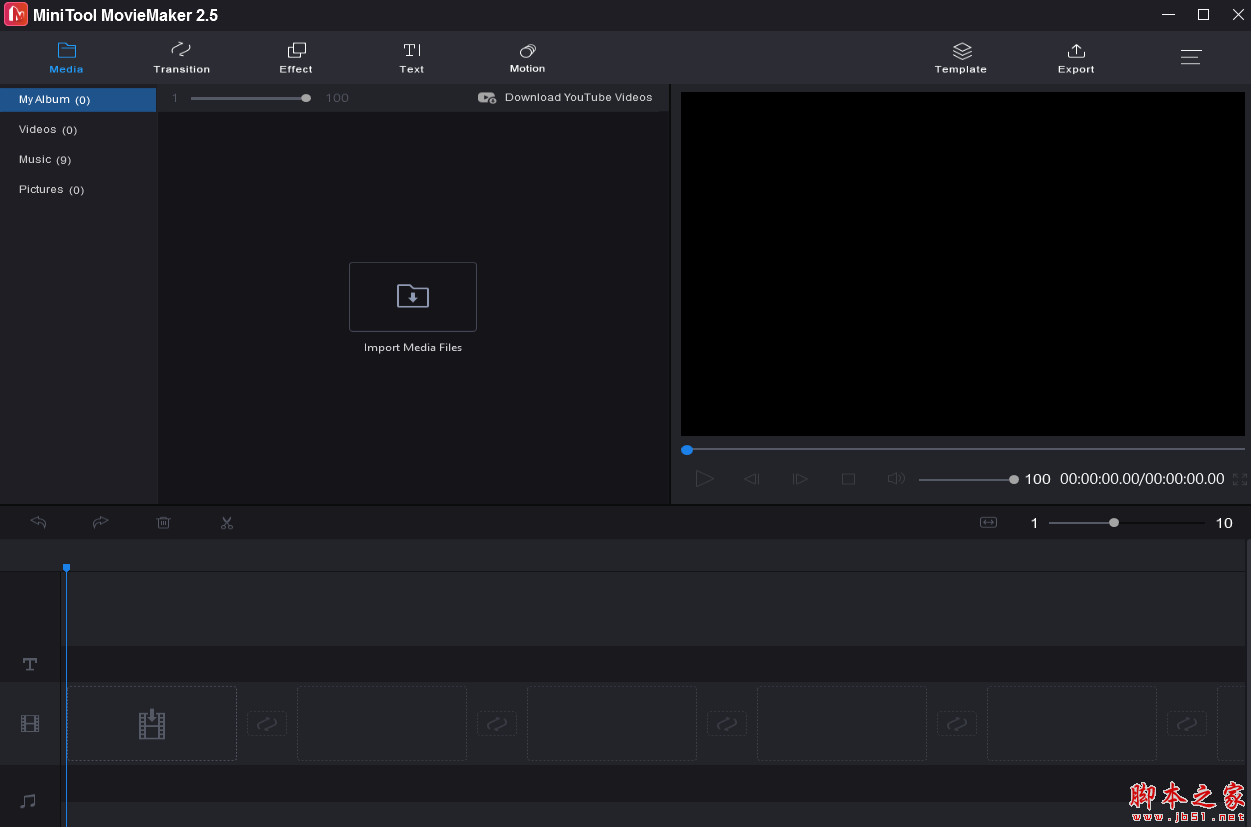Adjust the timeline zoom slider
This screenshot has height=828, width=1256.
coord(1127,523)
